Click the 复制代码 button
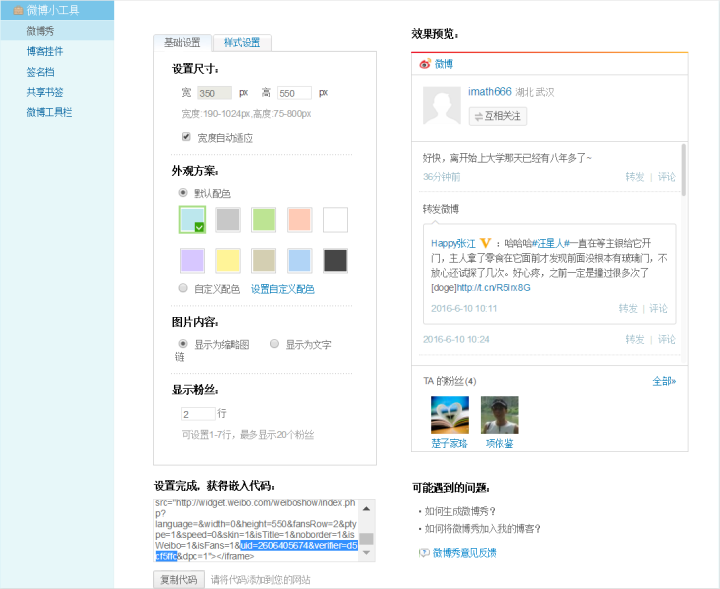720x589 pixels. pyautogui.click(x=179, y=579)
